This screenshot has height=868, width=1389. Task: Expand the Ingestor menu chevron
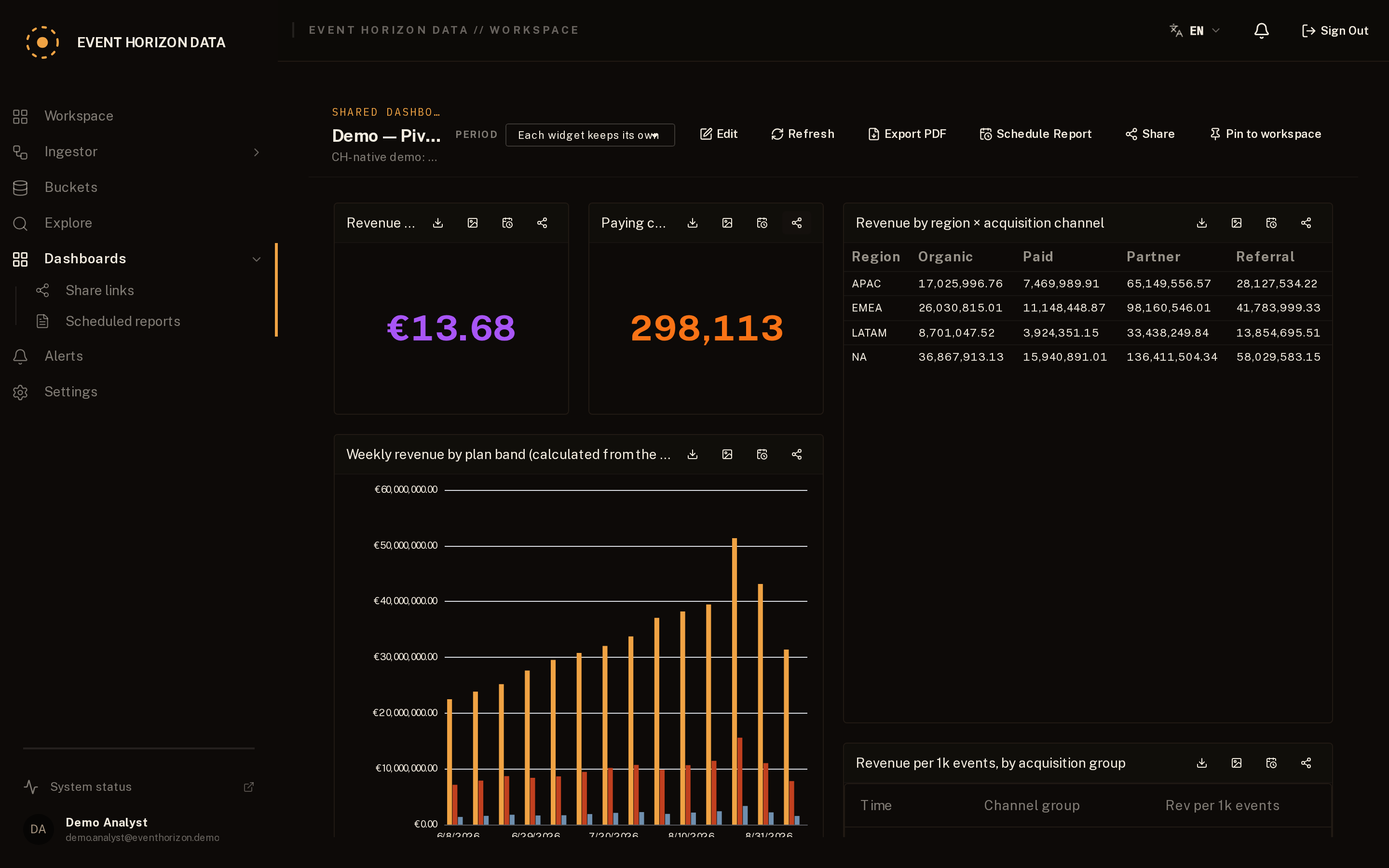(257, 152)
